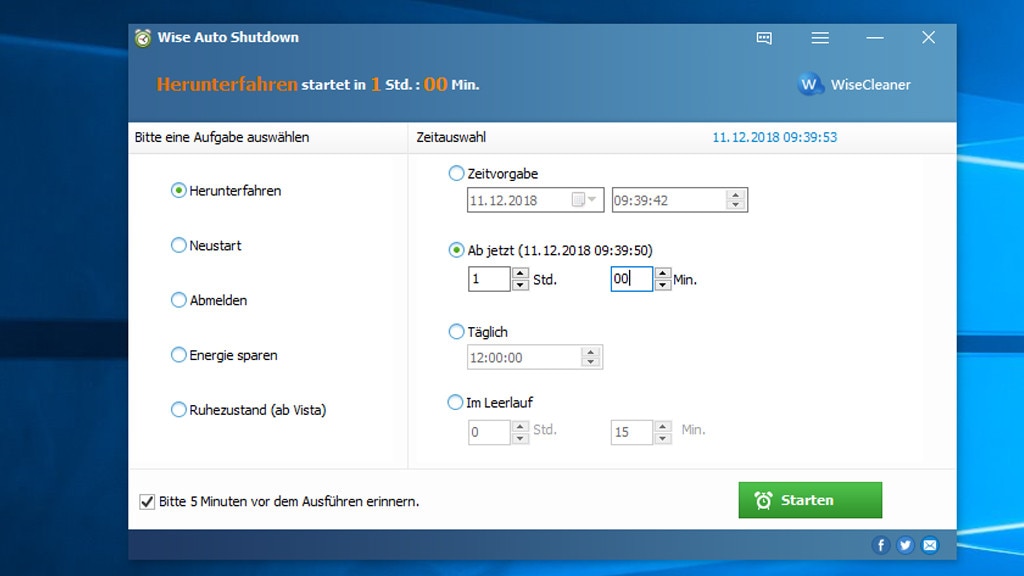Click into the Ab jetzt minutes field
The image size is (1024, 576).
tap(630, 279)
